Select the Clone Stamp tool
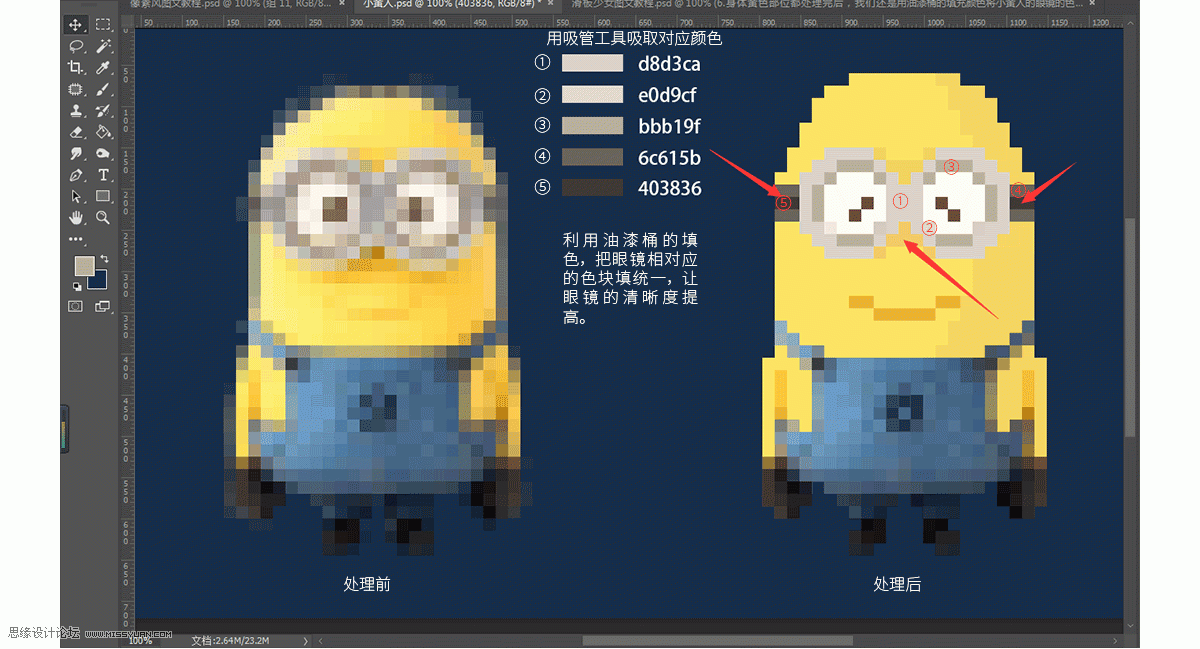 (76, 110)
